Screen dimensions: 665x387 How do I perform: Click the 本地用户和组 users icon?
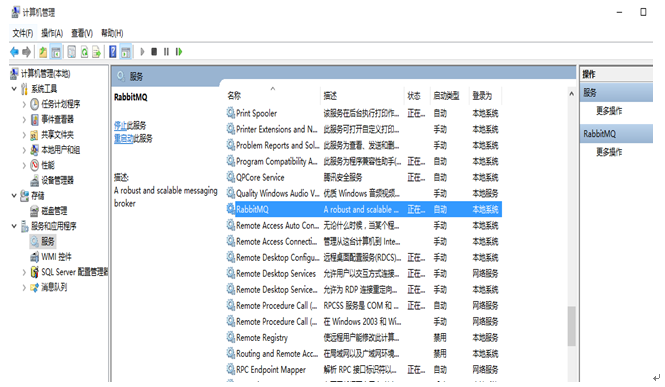pos(34,150)
